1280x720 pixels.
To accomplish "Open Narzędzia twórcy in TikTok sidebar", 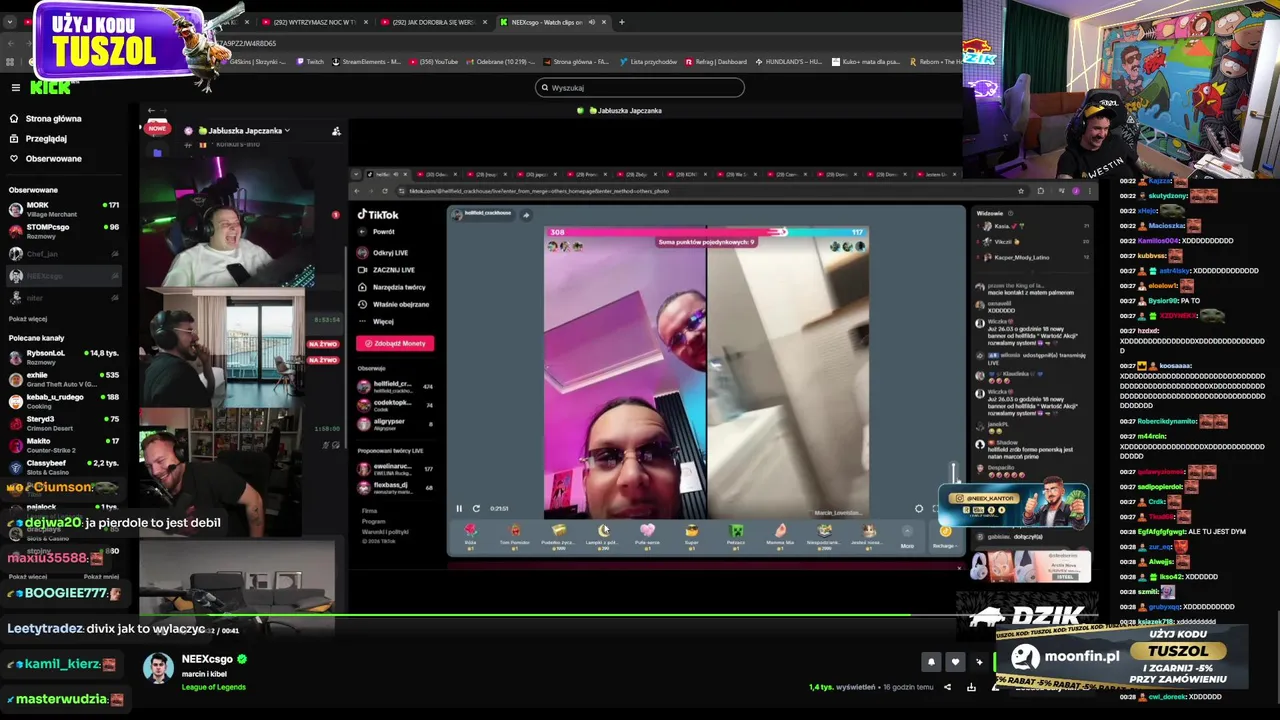I will click(392, 287).
